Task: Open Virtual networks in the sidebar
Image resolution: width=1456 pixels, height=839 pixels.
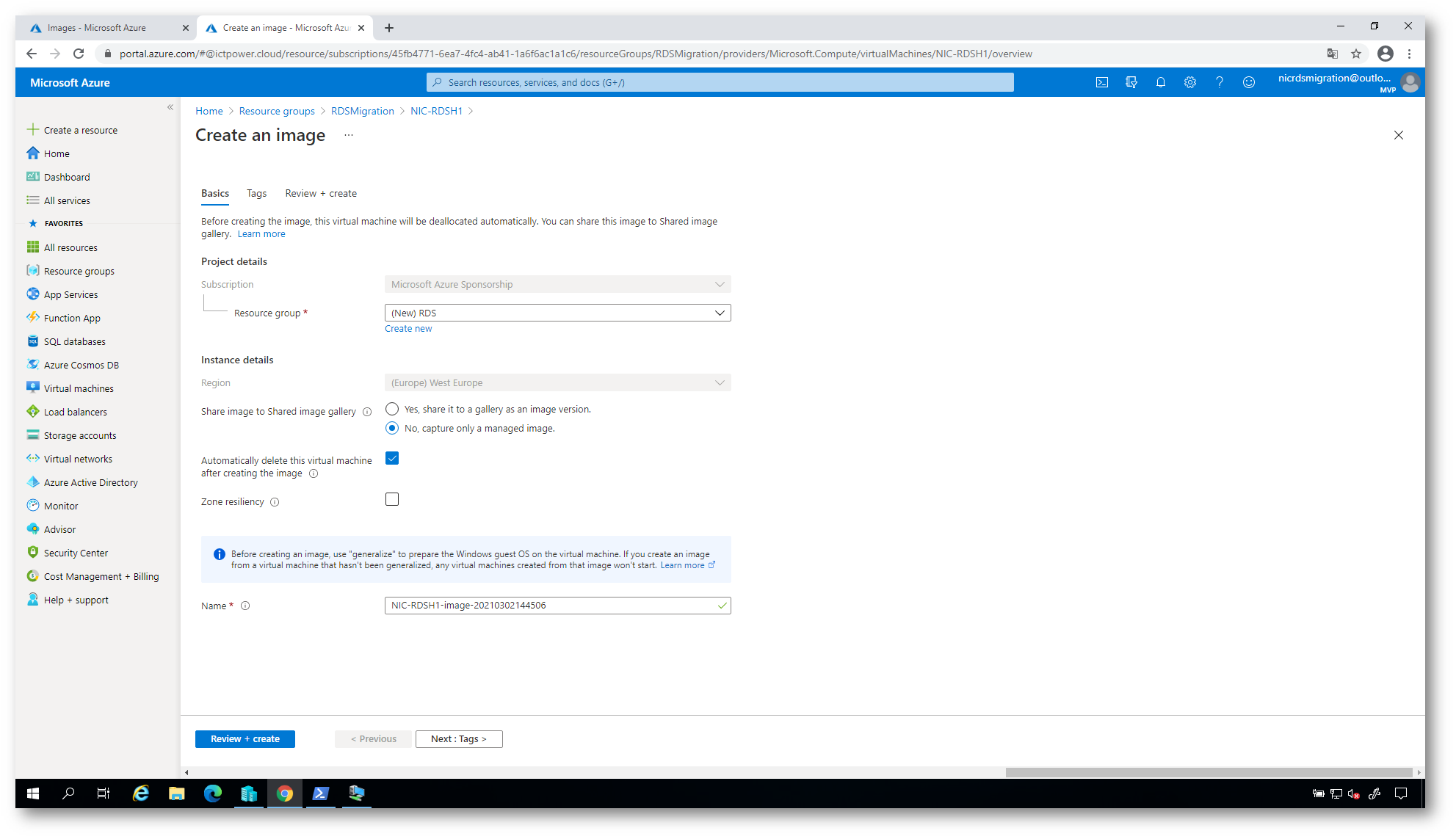Action: coord(78,459)
